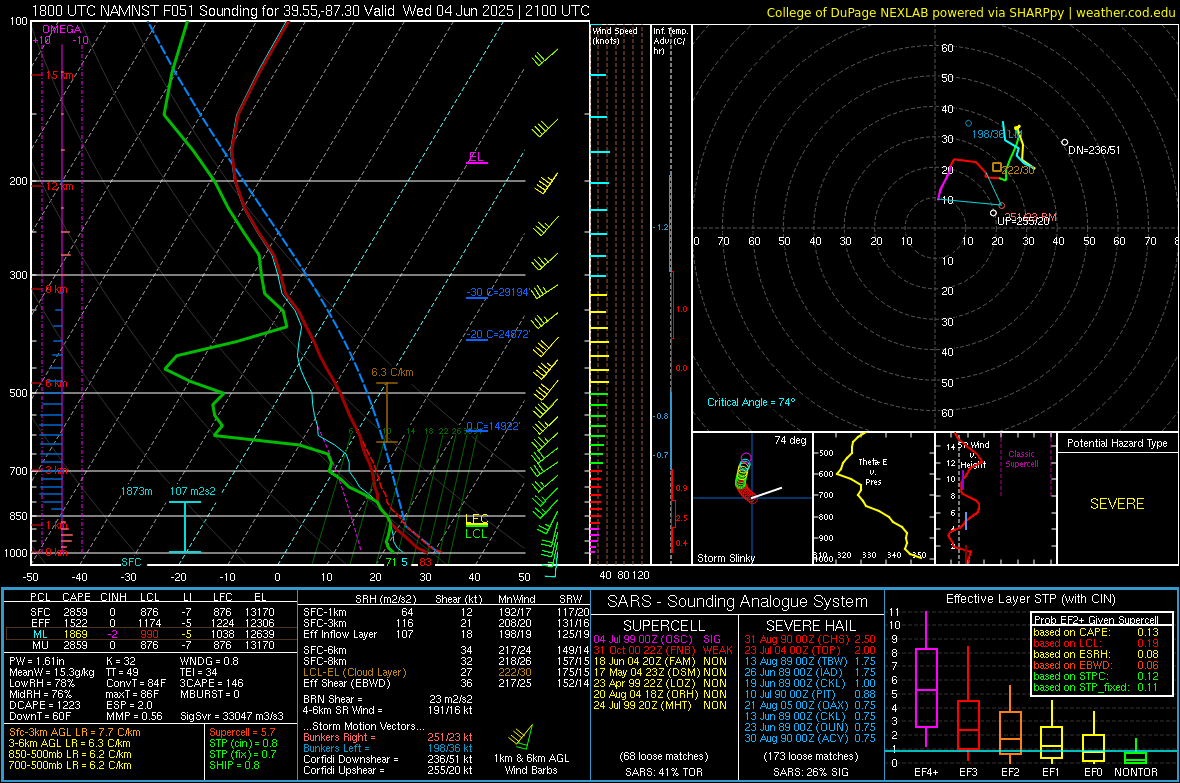Select analogue '31 Oct 00 22Z (FNB) WEAK'
Image resolution: width=1180 pixels, height=783 pixels.
[663, 650]
